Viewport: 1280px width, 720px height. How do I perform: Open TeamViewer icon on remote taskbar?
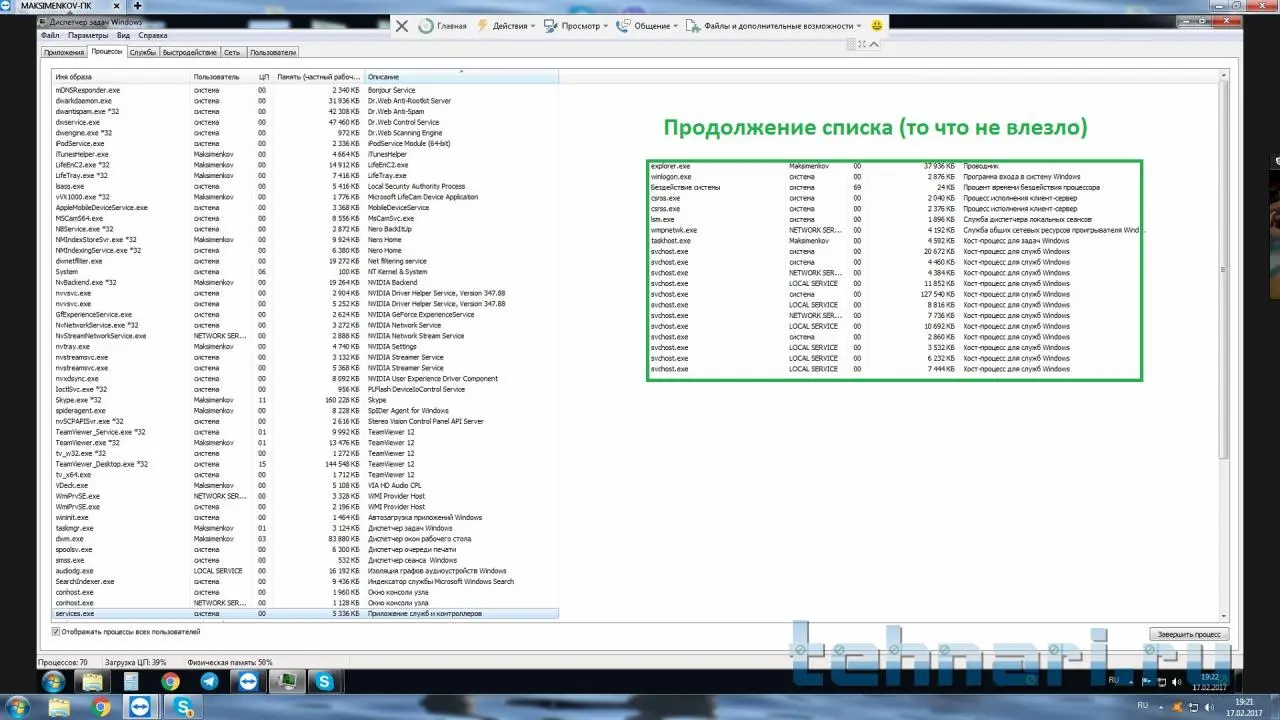coord(247,682)
